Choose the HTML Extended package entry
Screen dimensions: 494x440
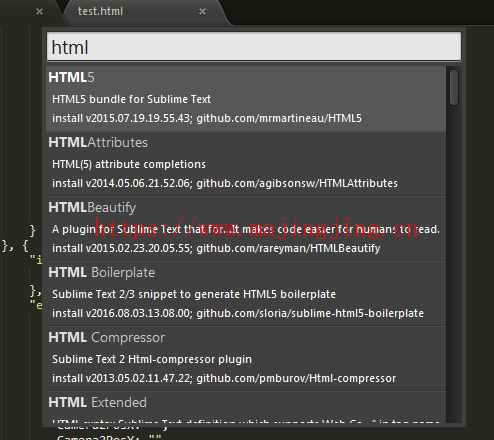tap(246, 407)
